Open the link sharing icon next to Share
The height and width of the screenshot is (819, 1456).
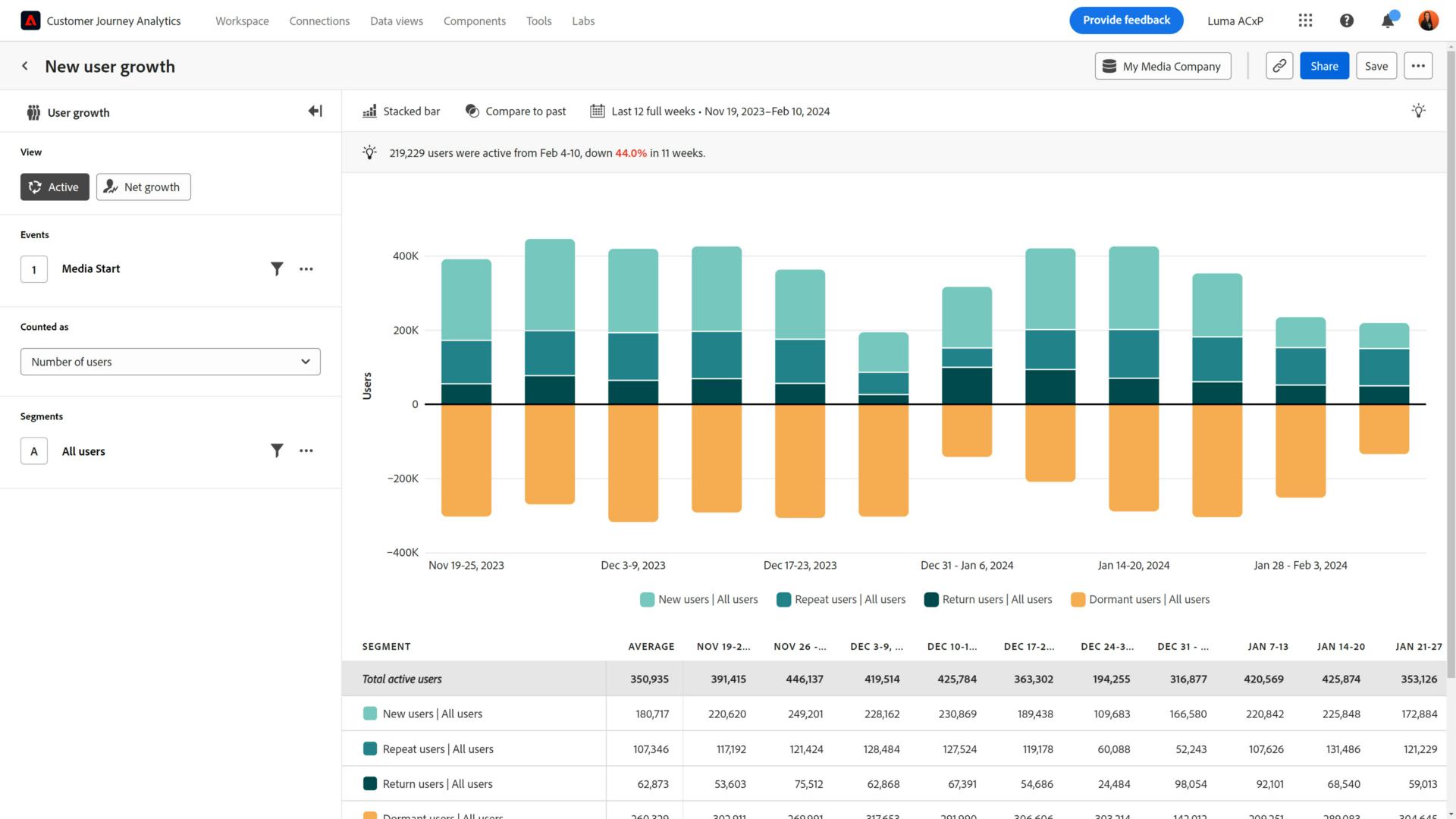(1279, 66)
